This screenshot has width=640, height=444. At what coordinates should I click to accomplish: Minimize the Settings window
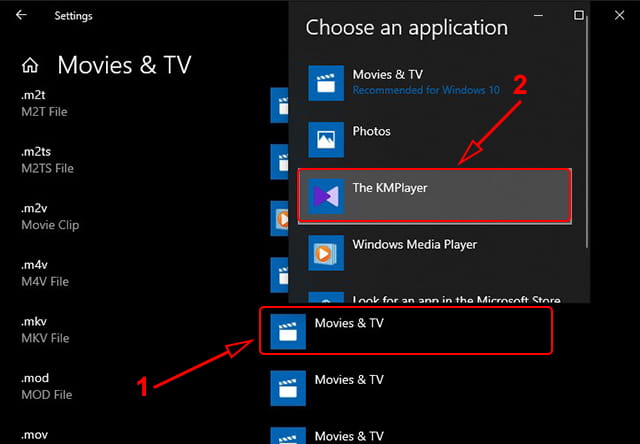[538, 15]
